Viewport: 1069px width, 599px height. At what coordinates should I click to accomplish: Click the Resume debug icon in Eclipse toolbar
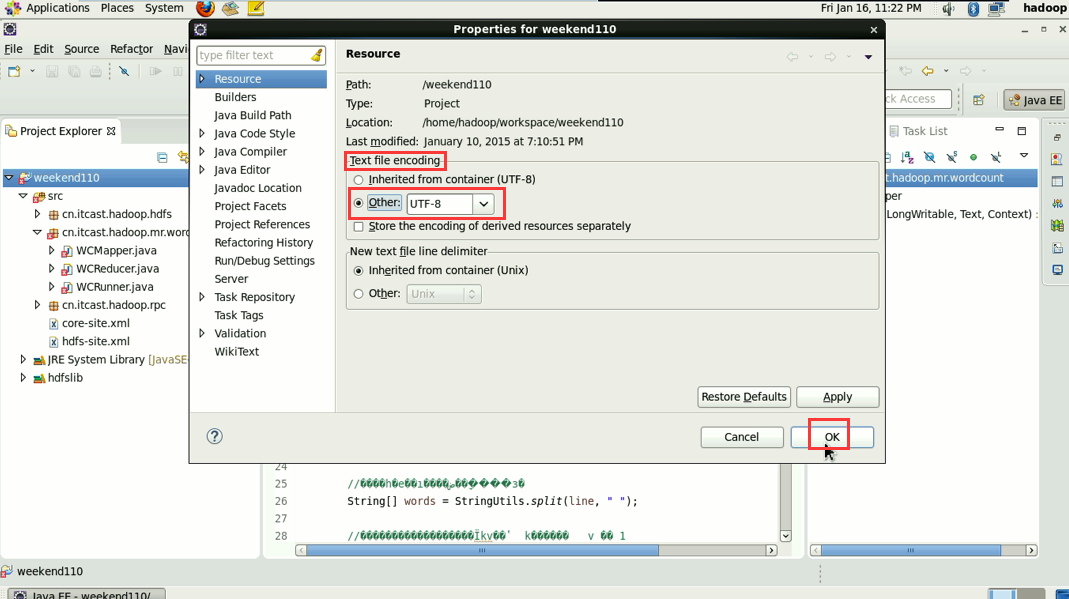tap(155, 71)
